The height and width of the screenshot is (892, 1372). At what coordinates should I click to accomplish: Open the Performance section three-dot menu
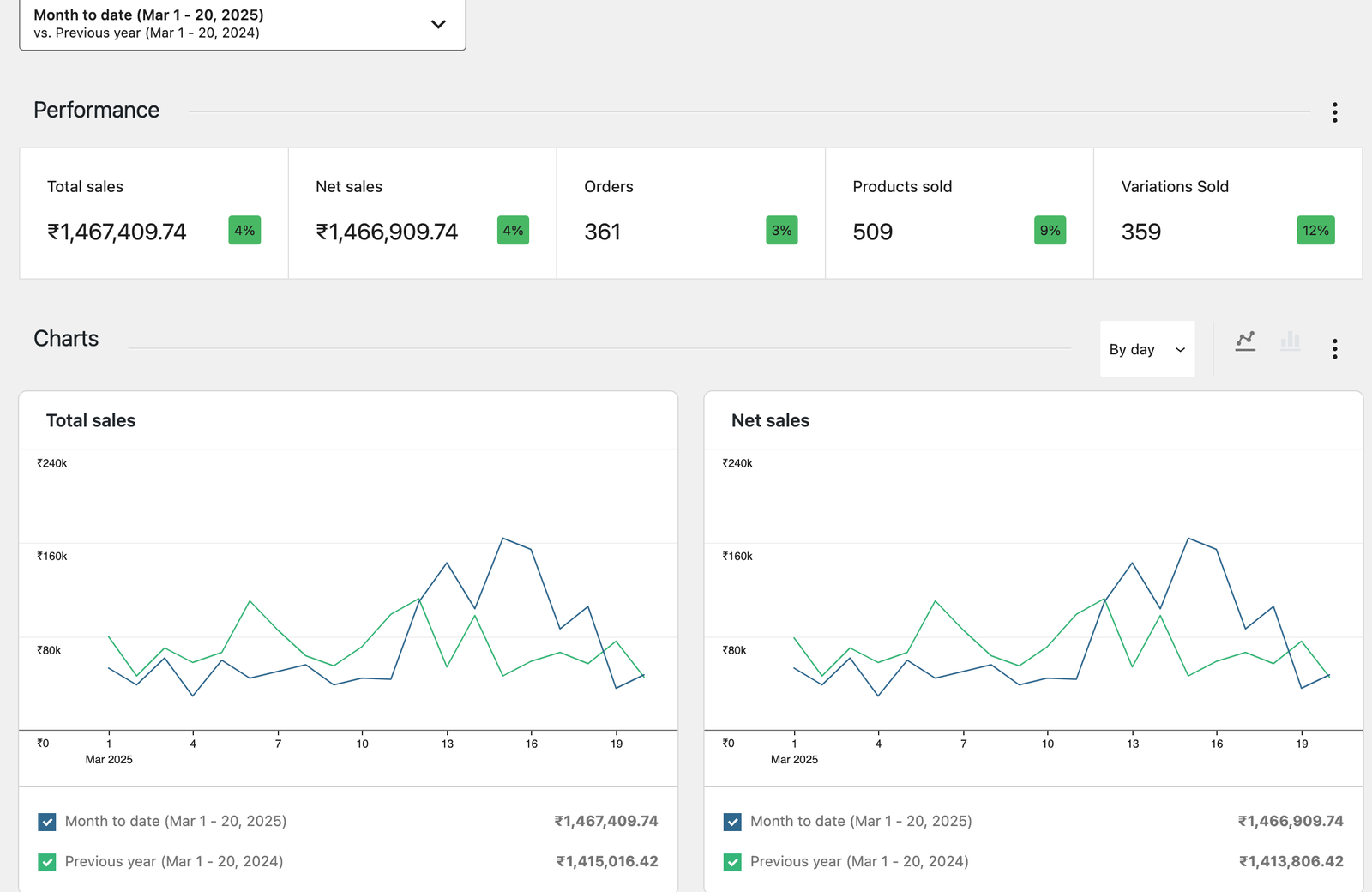pos(1335,112)
